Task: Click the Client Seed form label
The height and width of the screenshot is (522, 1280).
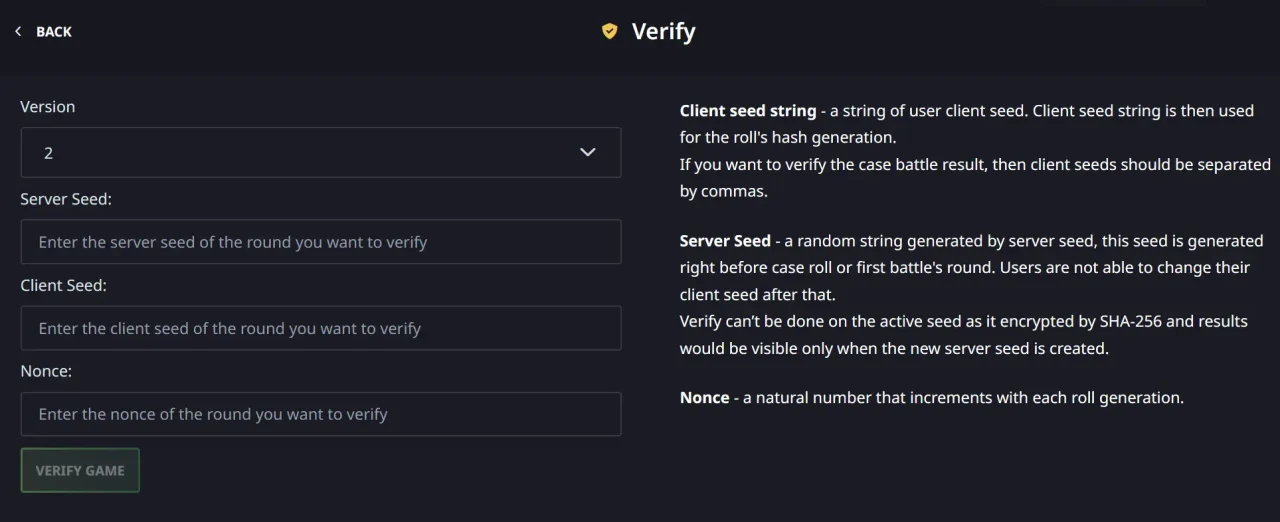Action: (63, 285)
